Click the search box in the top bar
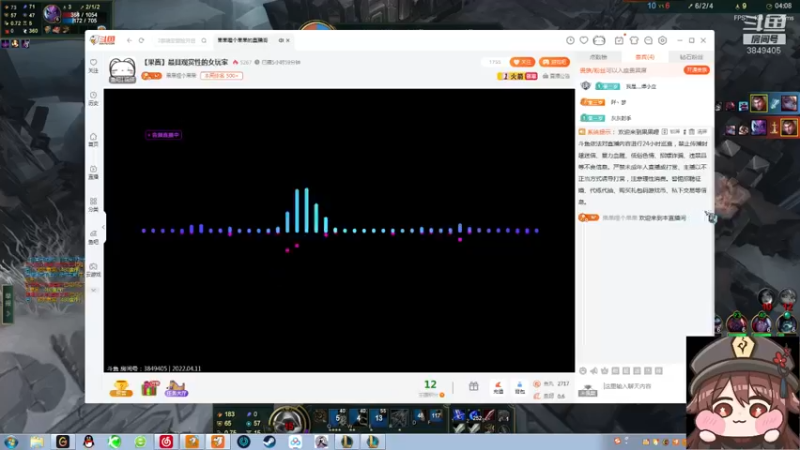Image resolution: width=800 pixels, height=450 pixels. pyautogui.click(x=177, y=40)
